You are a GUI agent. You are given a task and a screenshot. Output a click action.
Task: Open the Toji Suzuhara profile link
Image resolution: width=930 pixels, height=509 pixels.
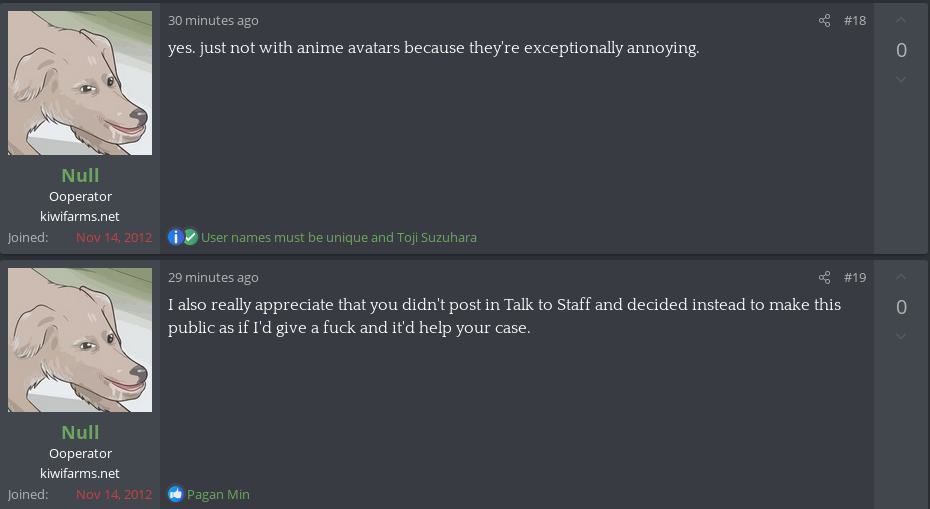click(x=437, y=238)
